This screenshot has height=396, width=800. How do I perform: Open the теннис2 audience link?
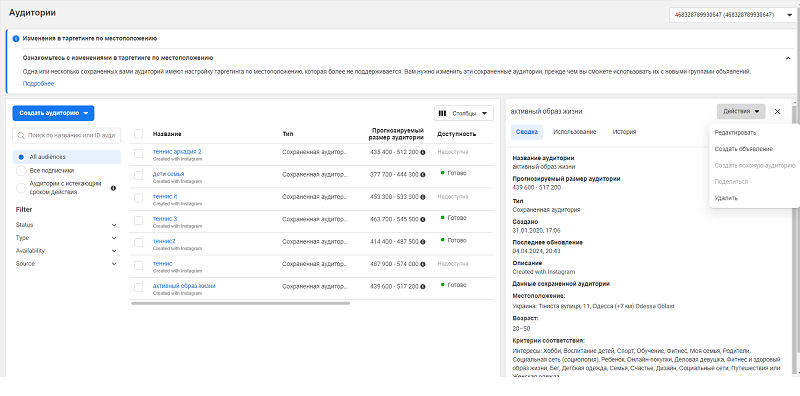[164, 241]
